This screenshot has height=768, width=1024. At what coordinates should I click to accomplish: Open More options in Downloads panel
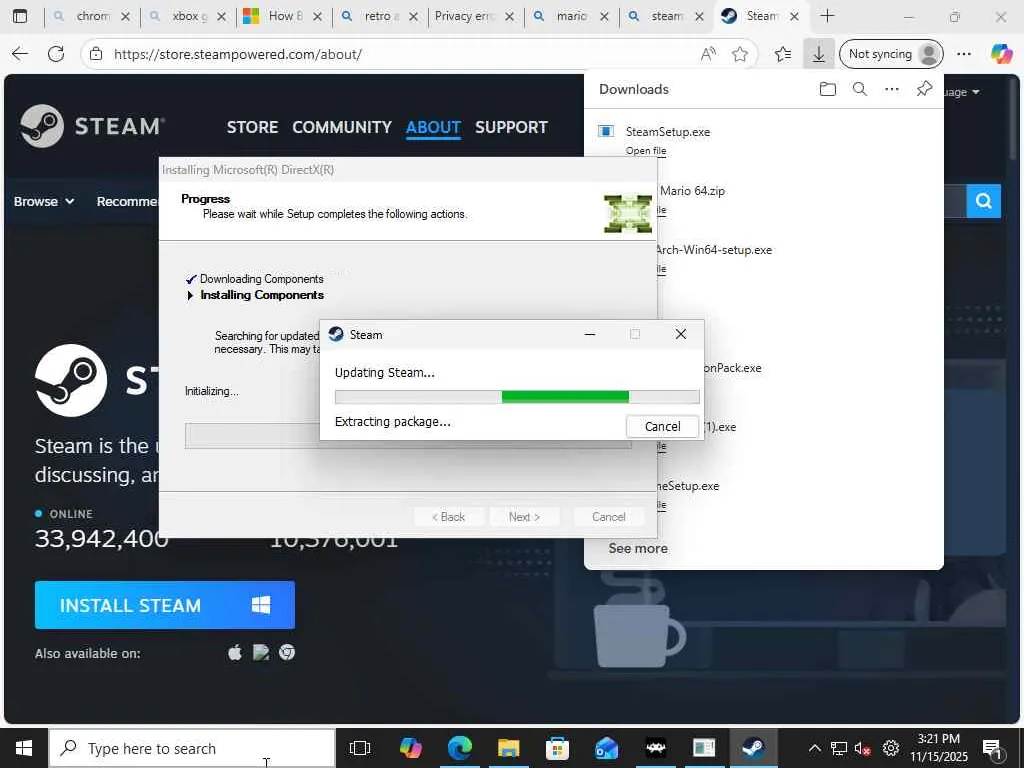tap(891, 89)
